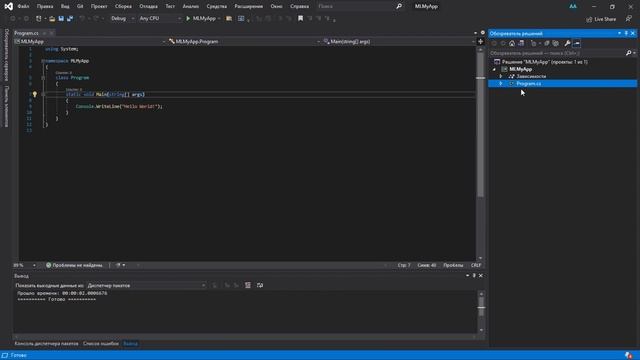Viewport: 640px width, 360px height.
Task: Click the bookmark toggle icon in toolbar
Action: pos(300,18)
